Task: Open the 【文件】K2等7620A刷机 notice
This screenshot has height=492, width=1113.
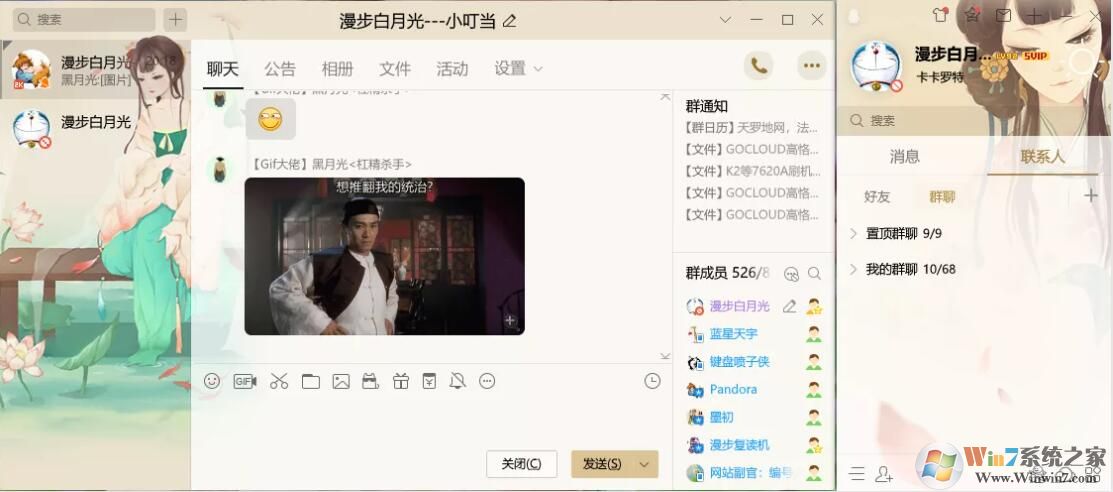Action: click(x=752, y=171)
